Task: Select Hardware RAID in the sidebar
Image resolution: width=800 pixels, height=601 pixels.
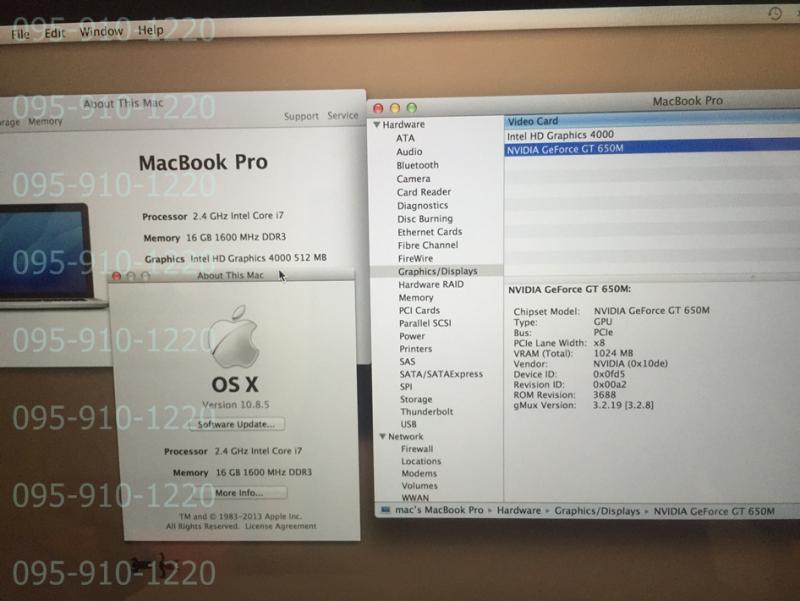Action: pos(431,285)
